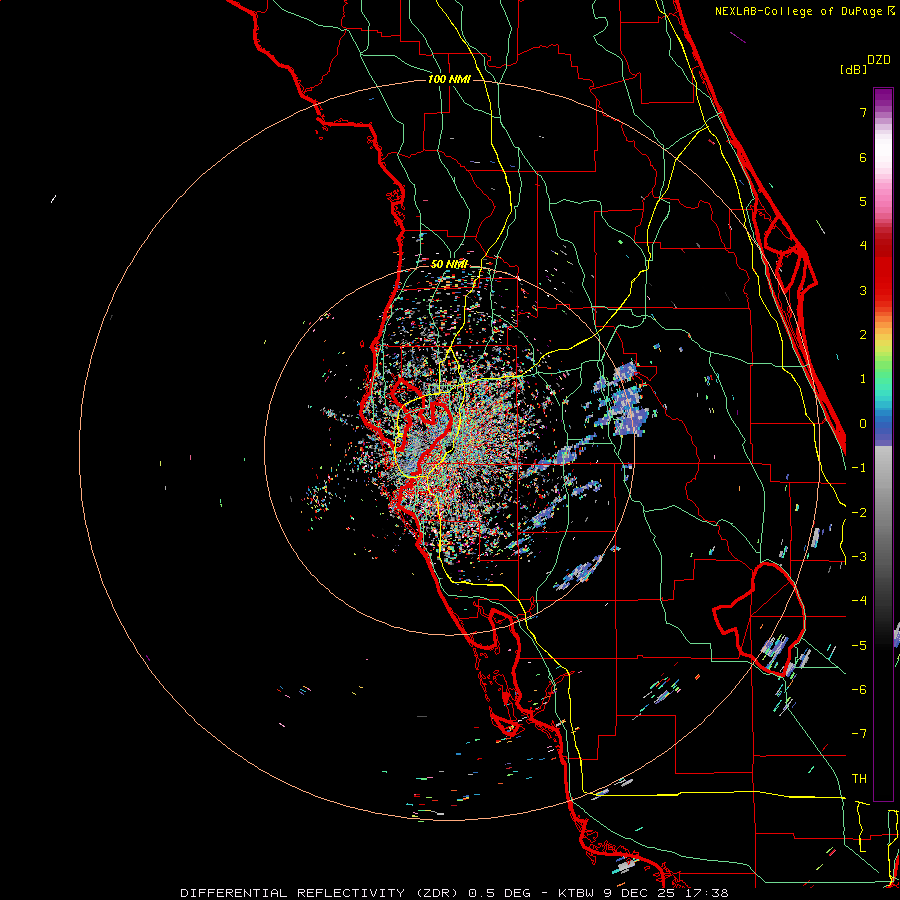Viewport: 900px width, 900px height.
Task: Click the 6 value on color scale
Action: click(x=863, y=157)
